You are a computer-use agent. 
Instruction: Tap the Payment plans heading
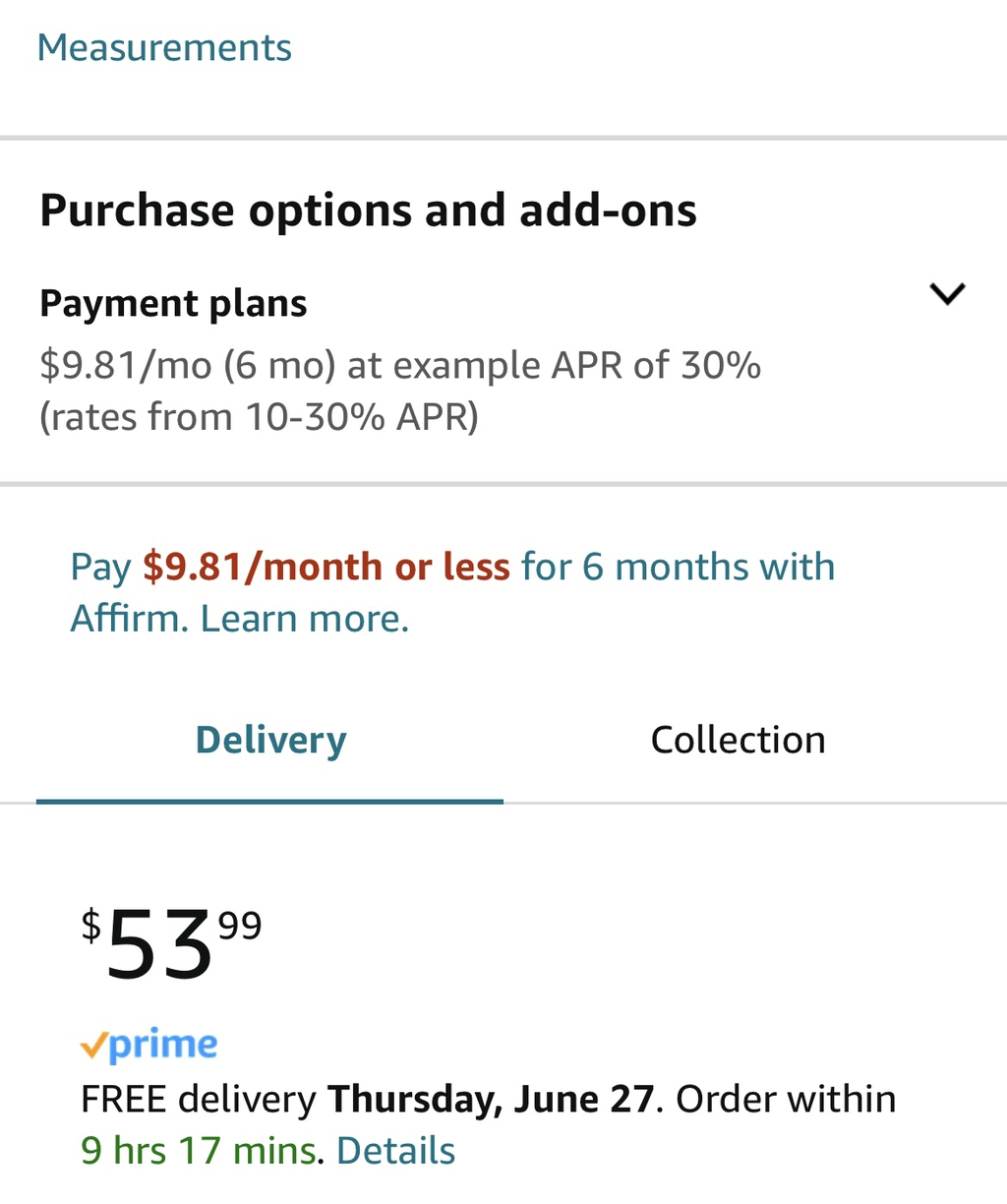point(173,303)
